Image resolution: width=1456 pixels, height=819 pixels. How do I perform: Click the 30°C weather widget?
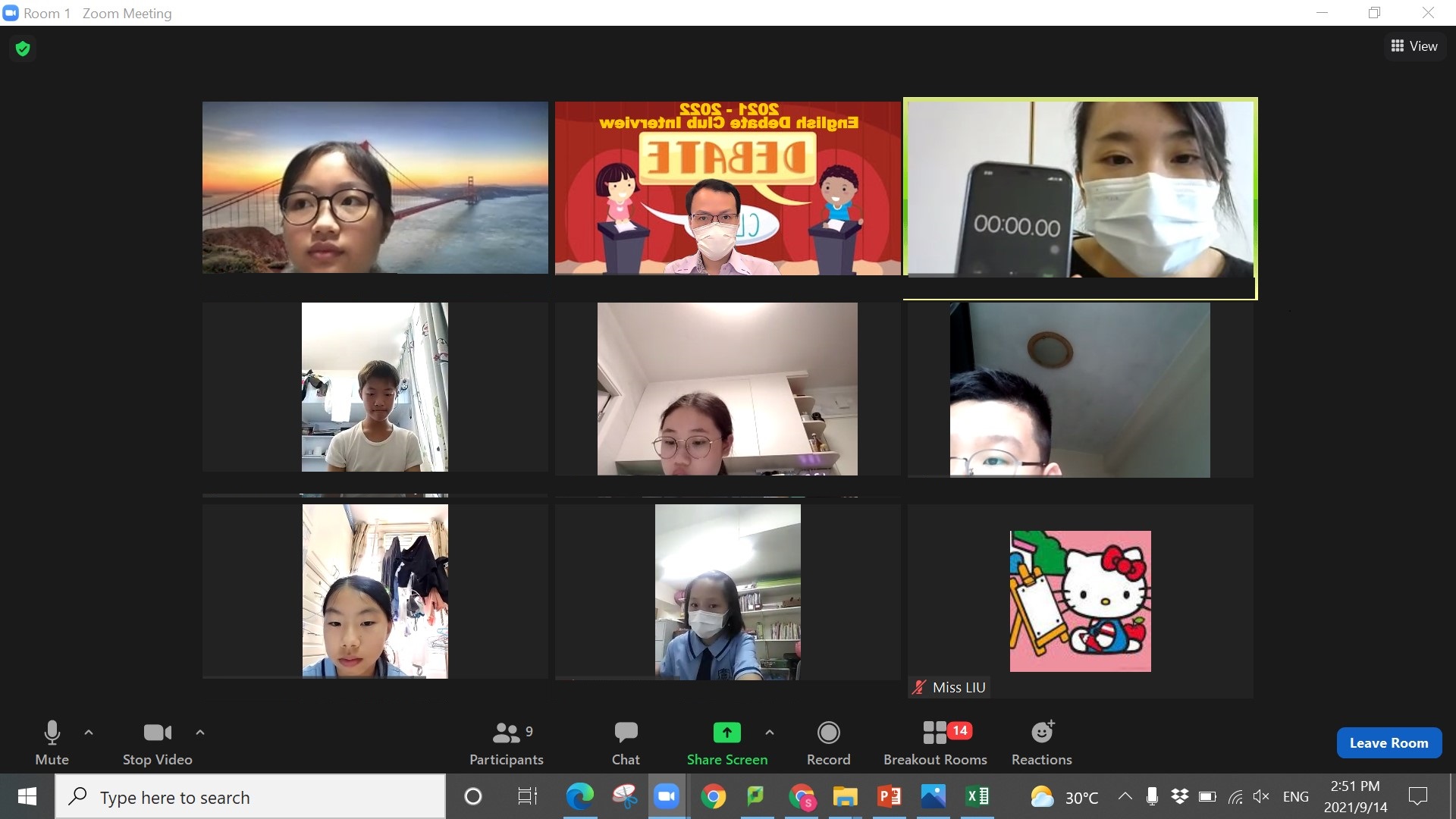[x=1063, y=797]
